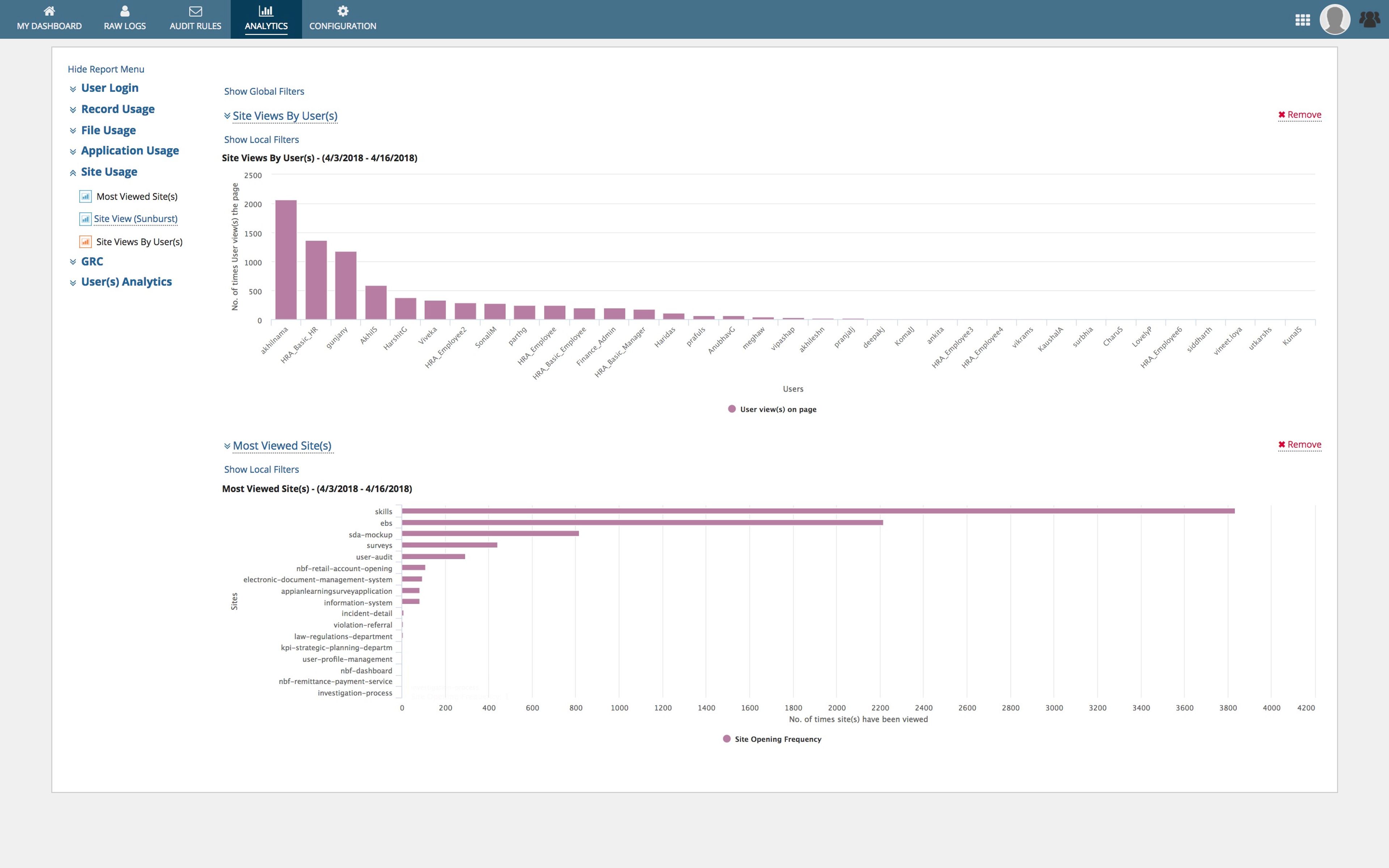Click the Raw Logs user icon

124,11
